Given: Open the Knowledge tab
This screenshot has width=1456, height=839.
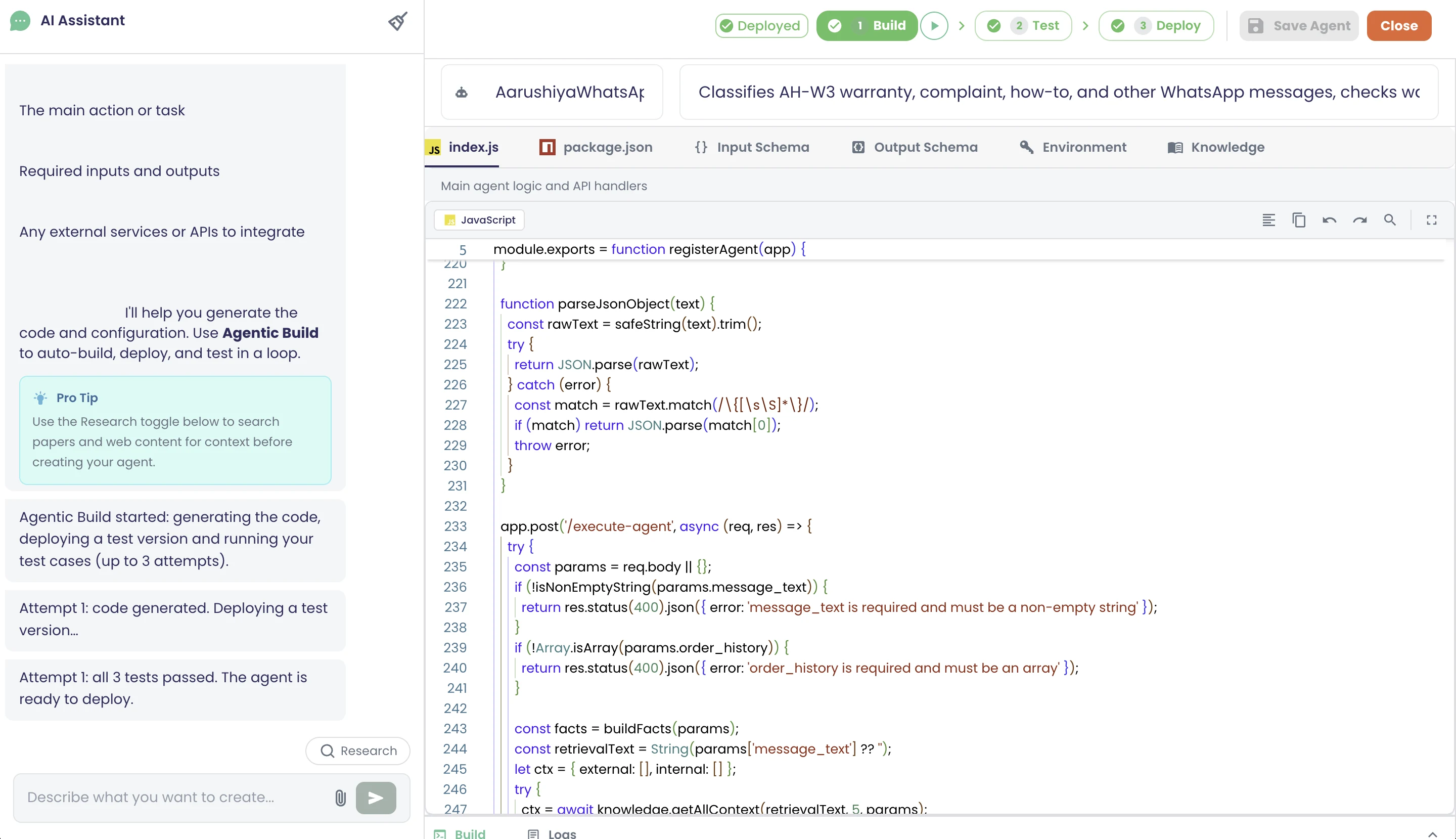Looking at the screenshot, I should [x=1216, y=148].
